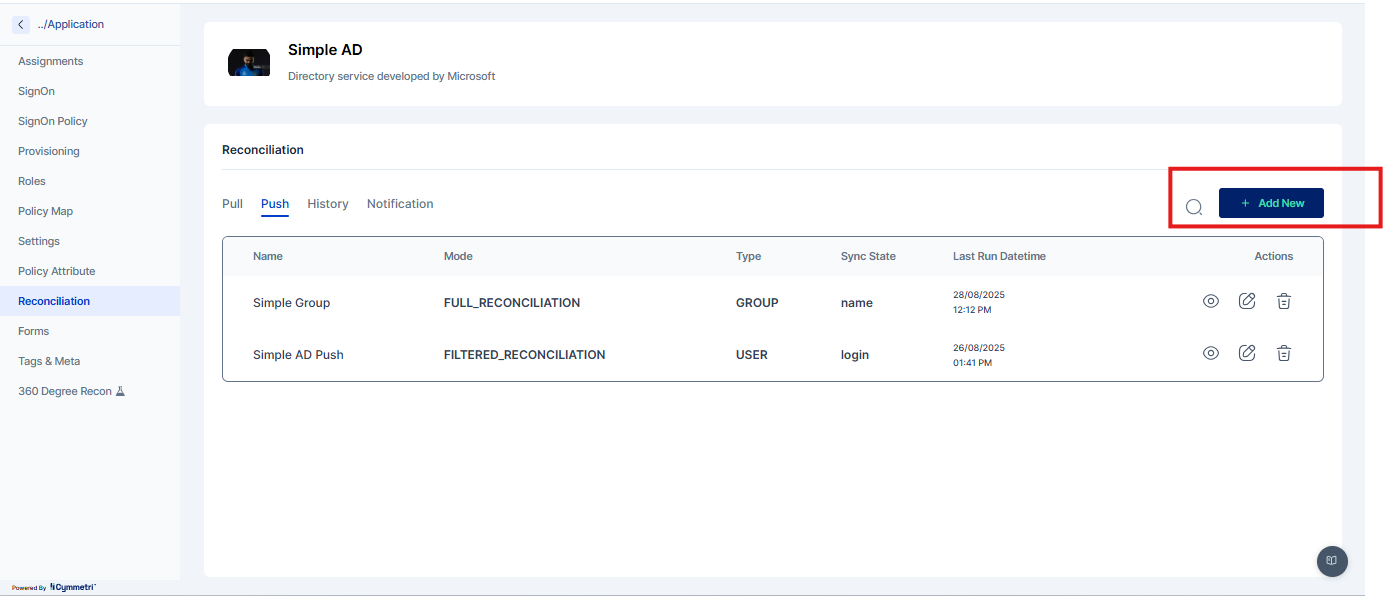Edit the Simple AD Push entry
This screenshot has height=596, width=1383.
1247,353
